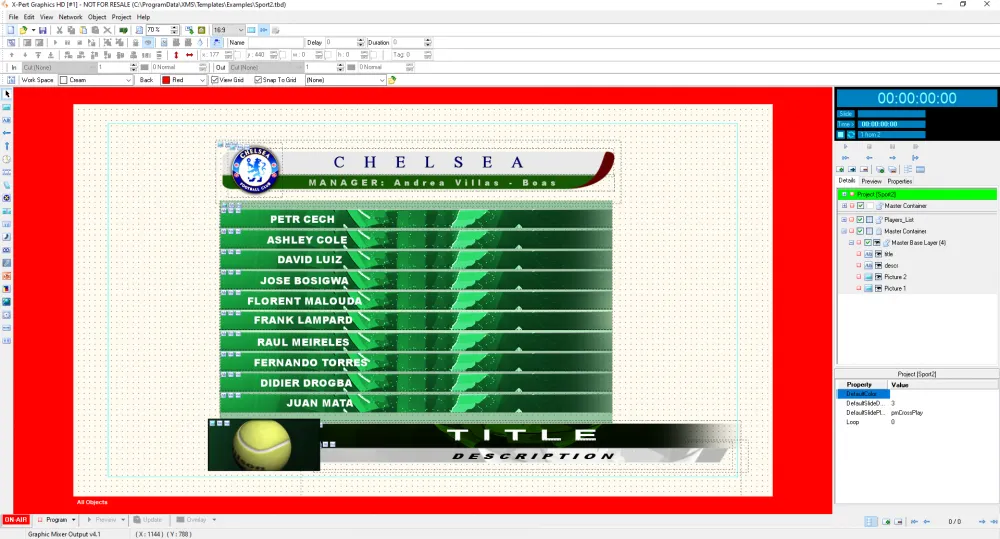Viewport: 1000px width, 539px height.
Task: Open the Work Space color dropdown
Action: click(x=127, y=80)
